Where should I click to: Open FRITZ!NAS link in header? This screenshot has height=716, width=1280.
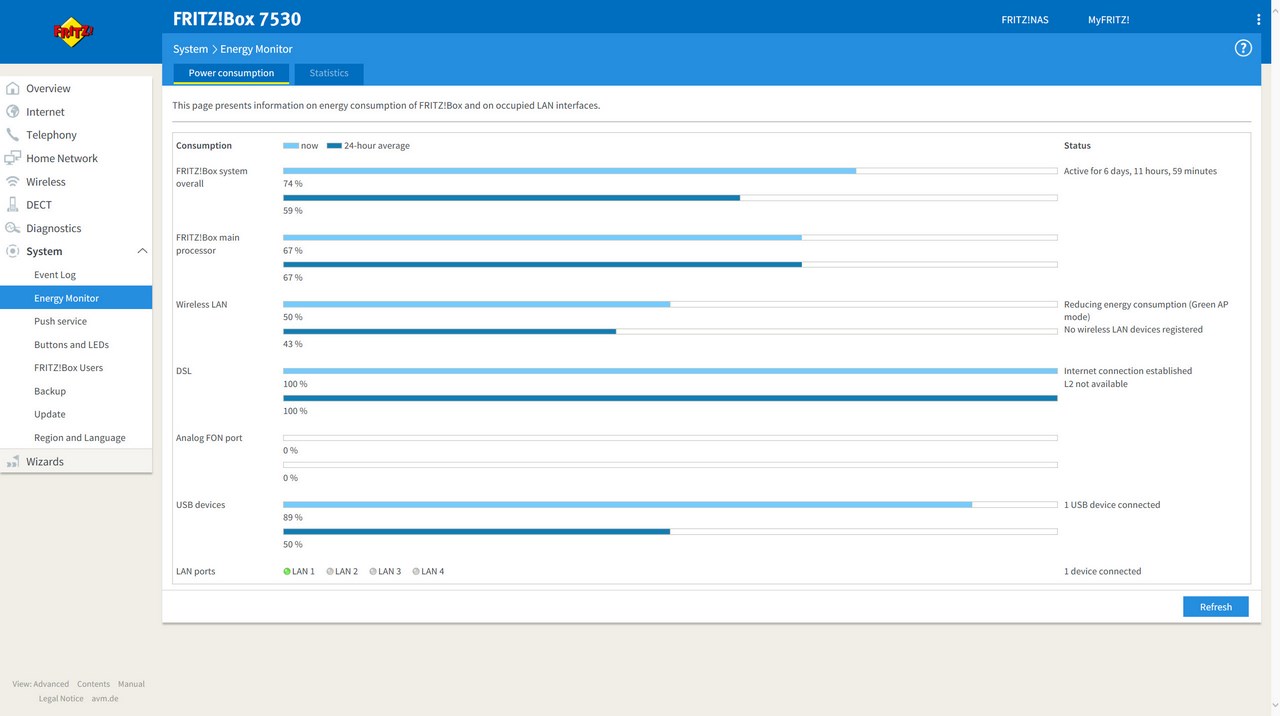1025,20
